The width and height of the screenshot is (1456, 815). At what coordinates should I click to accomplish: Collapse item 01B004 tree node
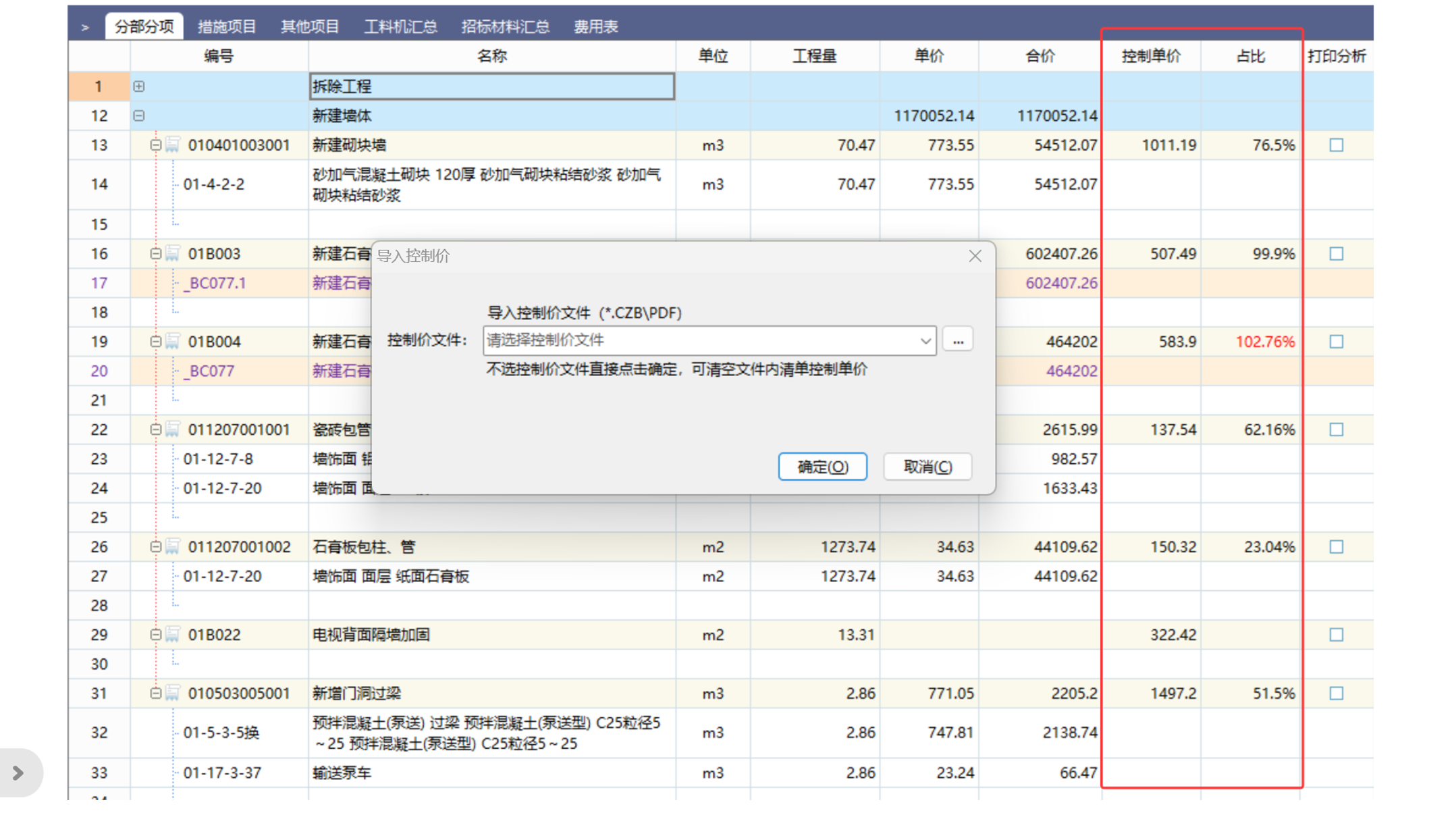click(x=156, y=341)
